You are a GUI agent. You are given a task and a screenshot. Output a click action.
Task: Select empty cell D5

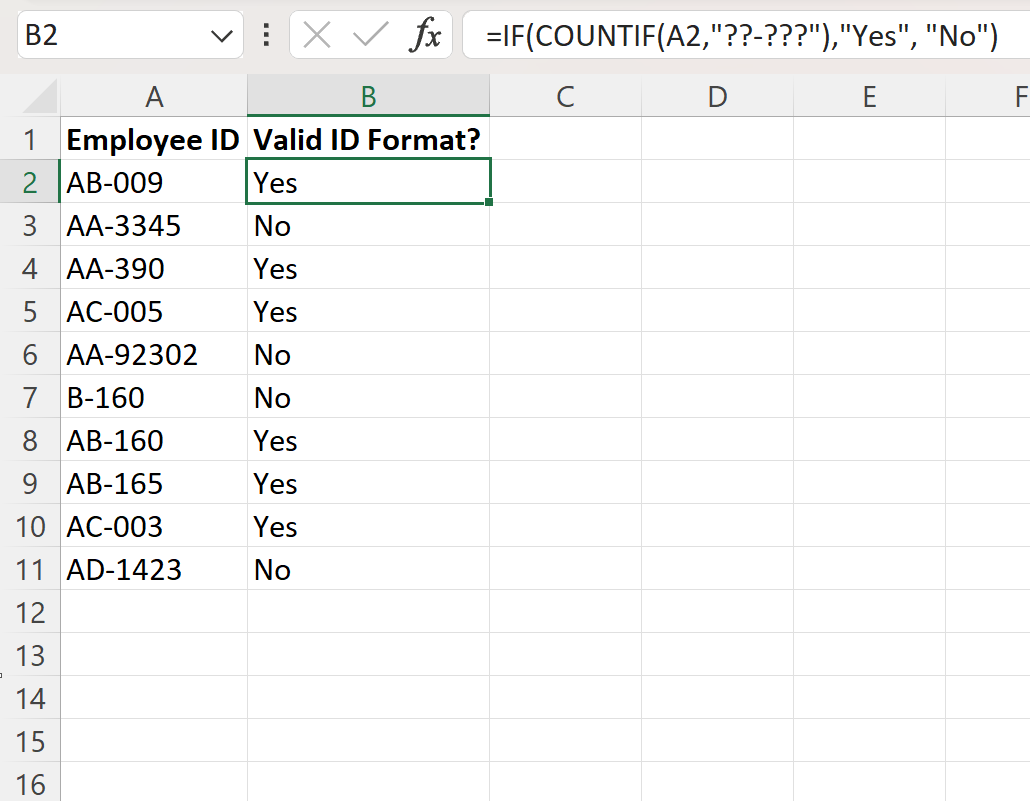[x=717, y=311]
